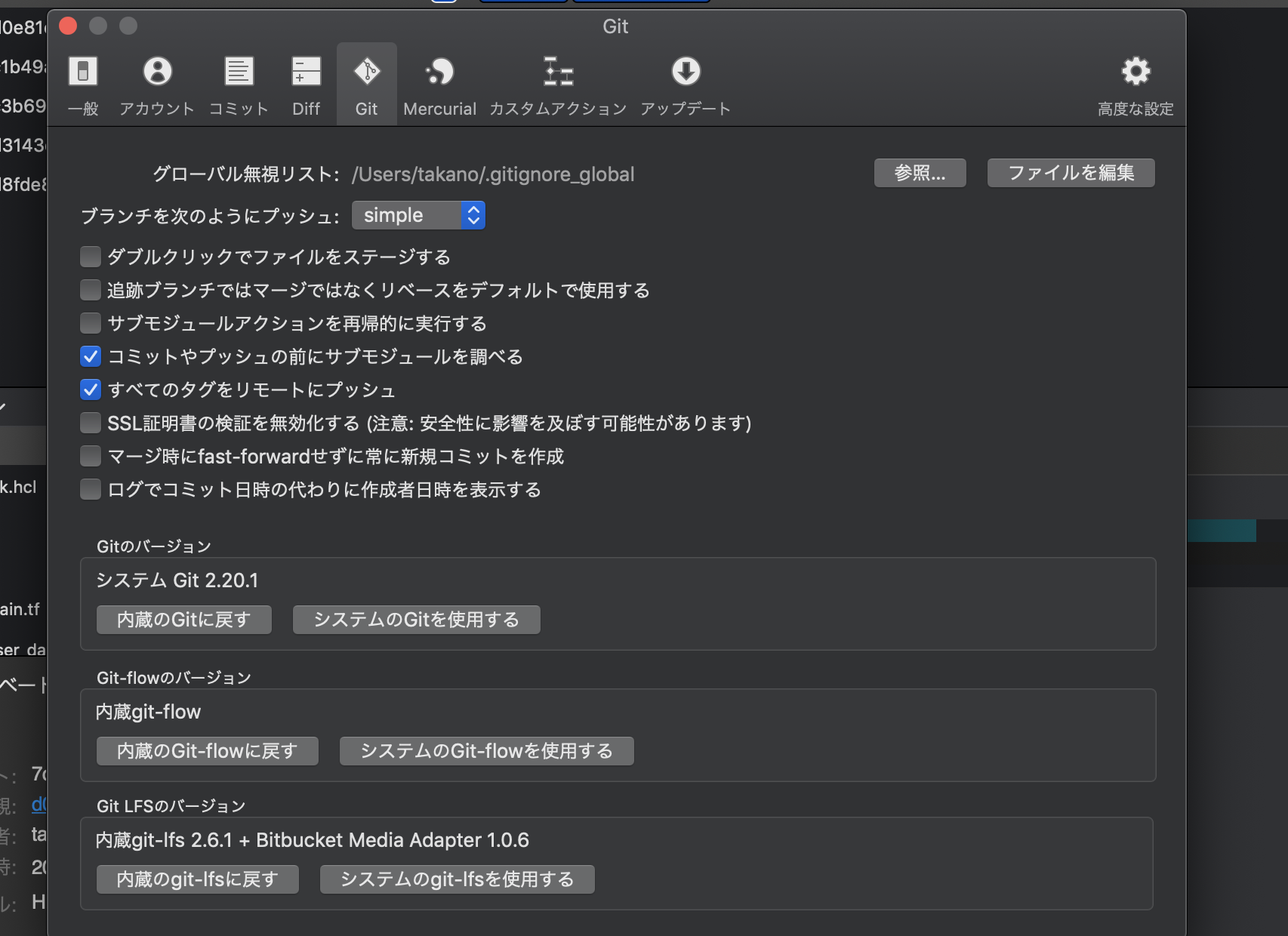Enable 追跡ブランチではリベースをデフォルトで使用する
Viewport: 1288px width, 936px height.
point(90,290)
